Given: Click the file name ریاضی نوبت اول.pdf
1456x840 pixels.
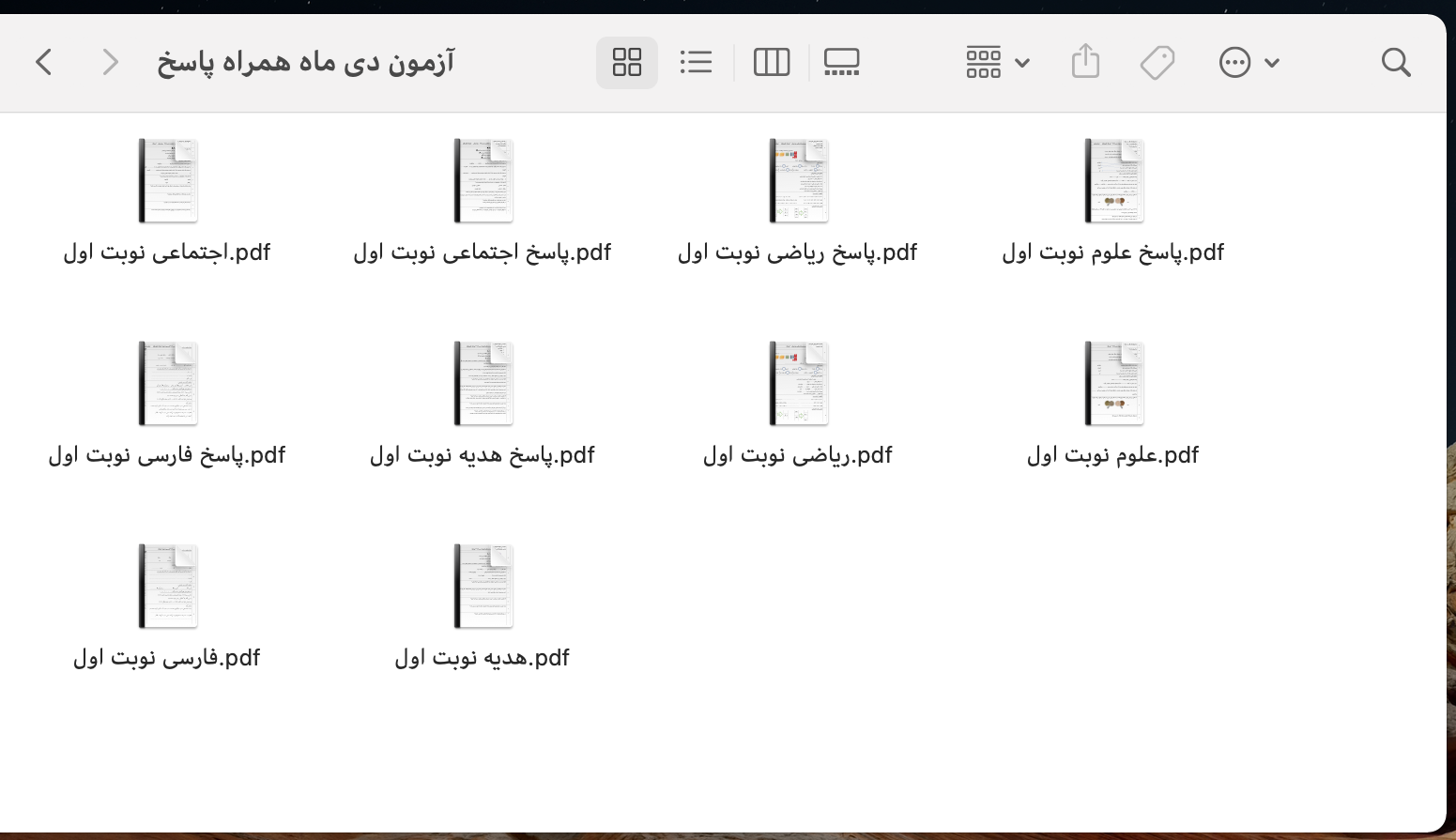Looking at the screenshot, I should (798, 455).
